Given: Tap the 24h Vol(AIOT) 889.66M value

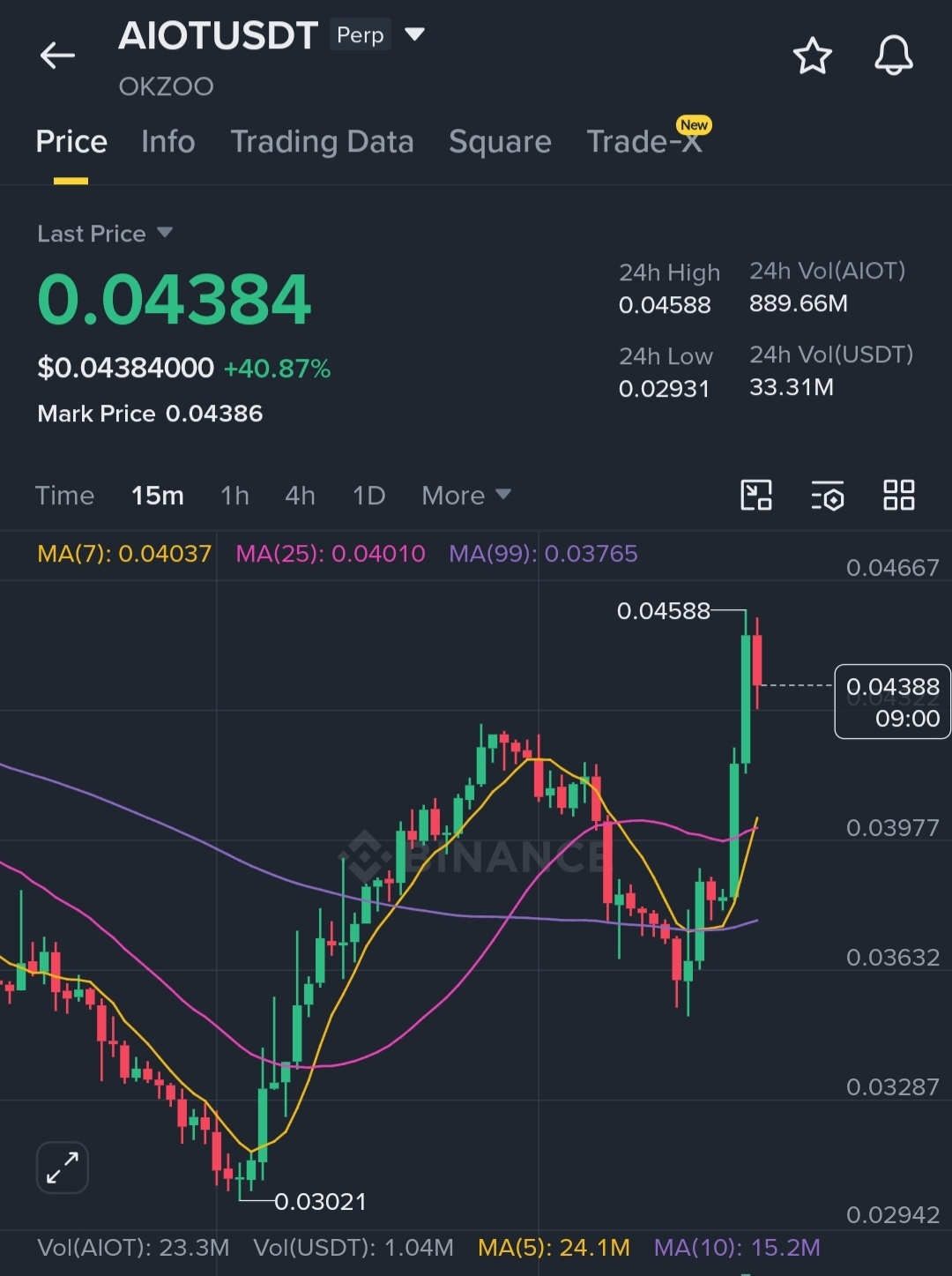Looking at the screenshot, I should (799, 303).
